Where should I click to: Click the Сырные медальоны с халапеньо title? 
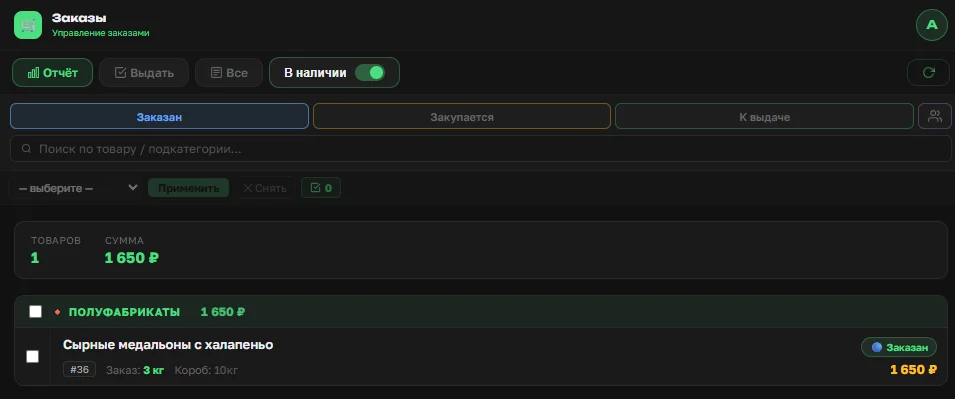168,345
